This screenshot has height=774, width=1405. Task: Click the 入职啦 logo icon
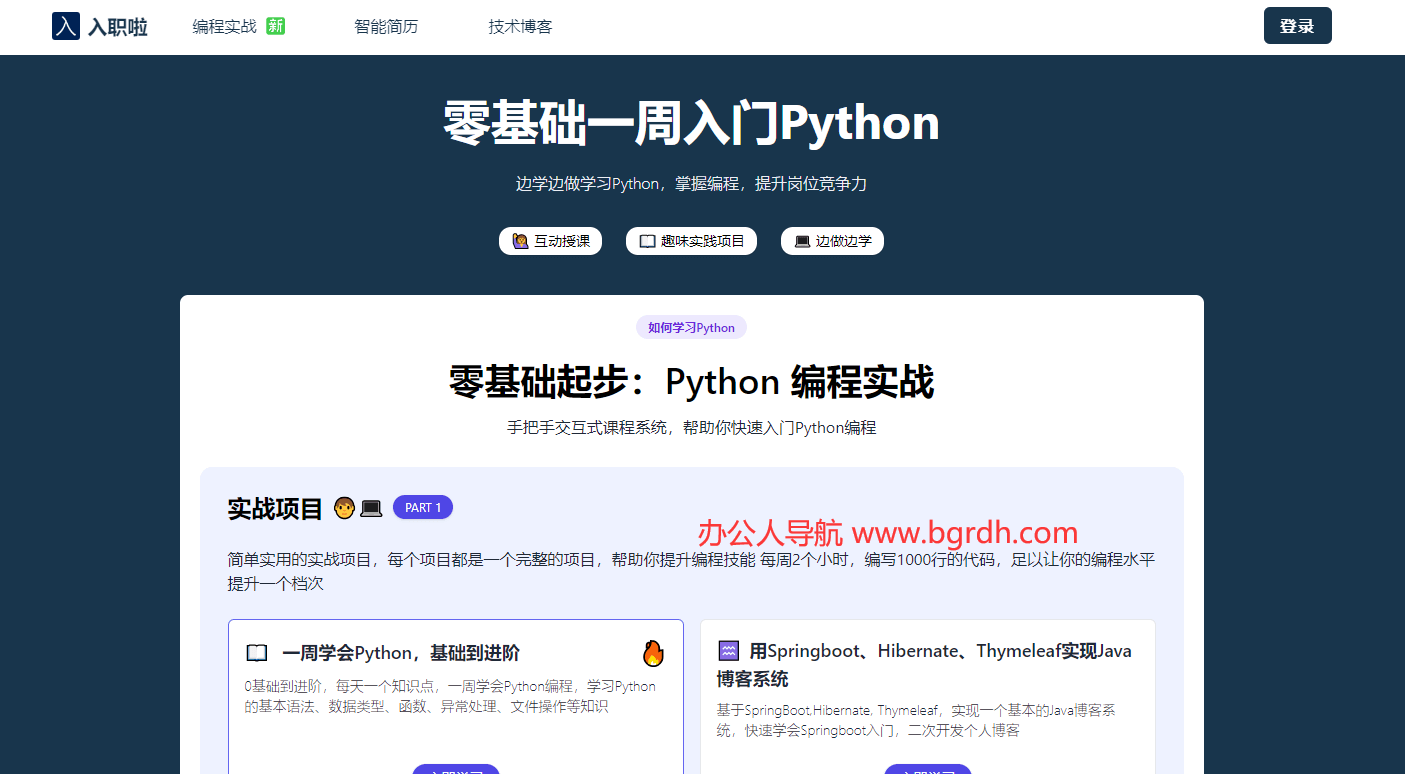65,26
